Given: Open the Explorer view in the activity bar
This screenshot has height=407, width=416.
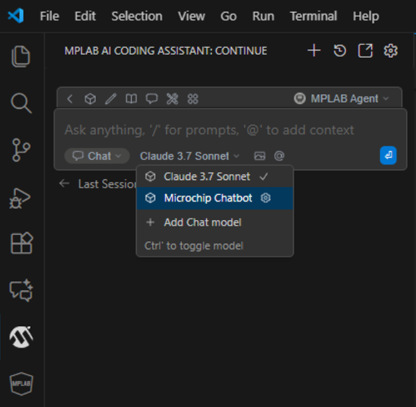Looking at the screenshot, I should [21, 56].
